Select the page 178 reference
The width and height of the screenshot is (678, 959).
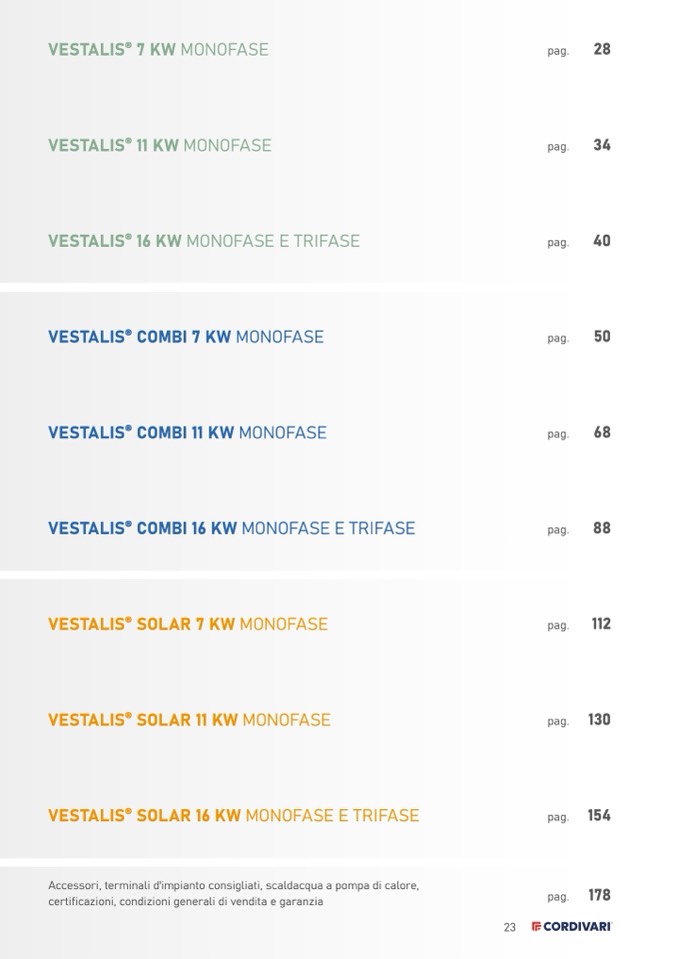coord(599,895)
